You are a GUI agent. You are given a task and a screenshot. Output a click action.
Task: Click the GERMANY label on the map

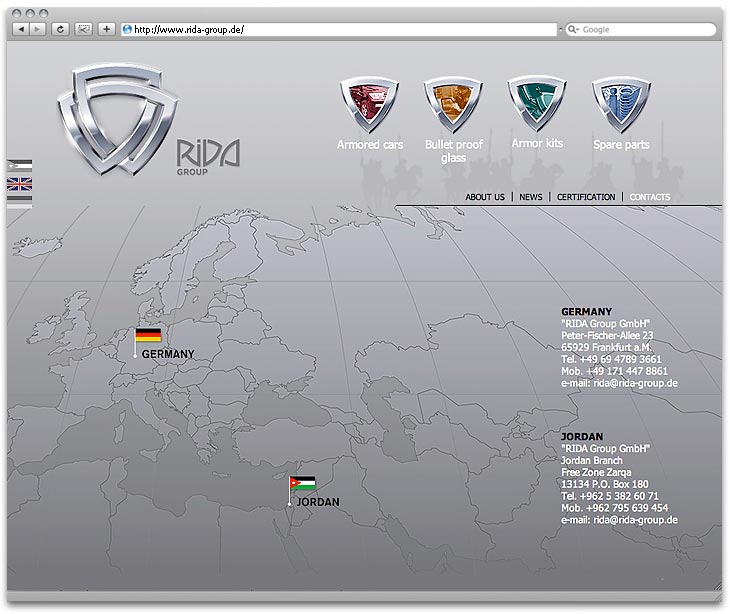coord(168,354)
